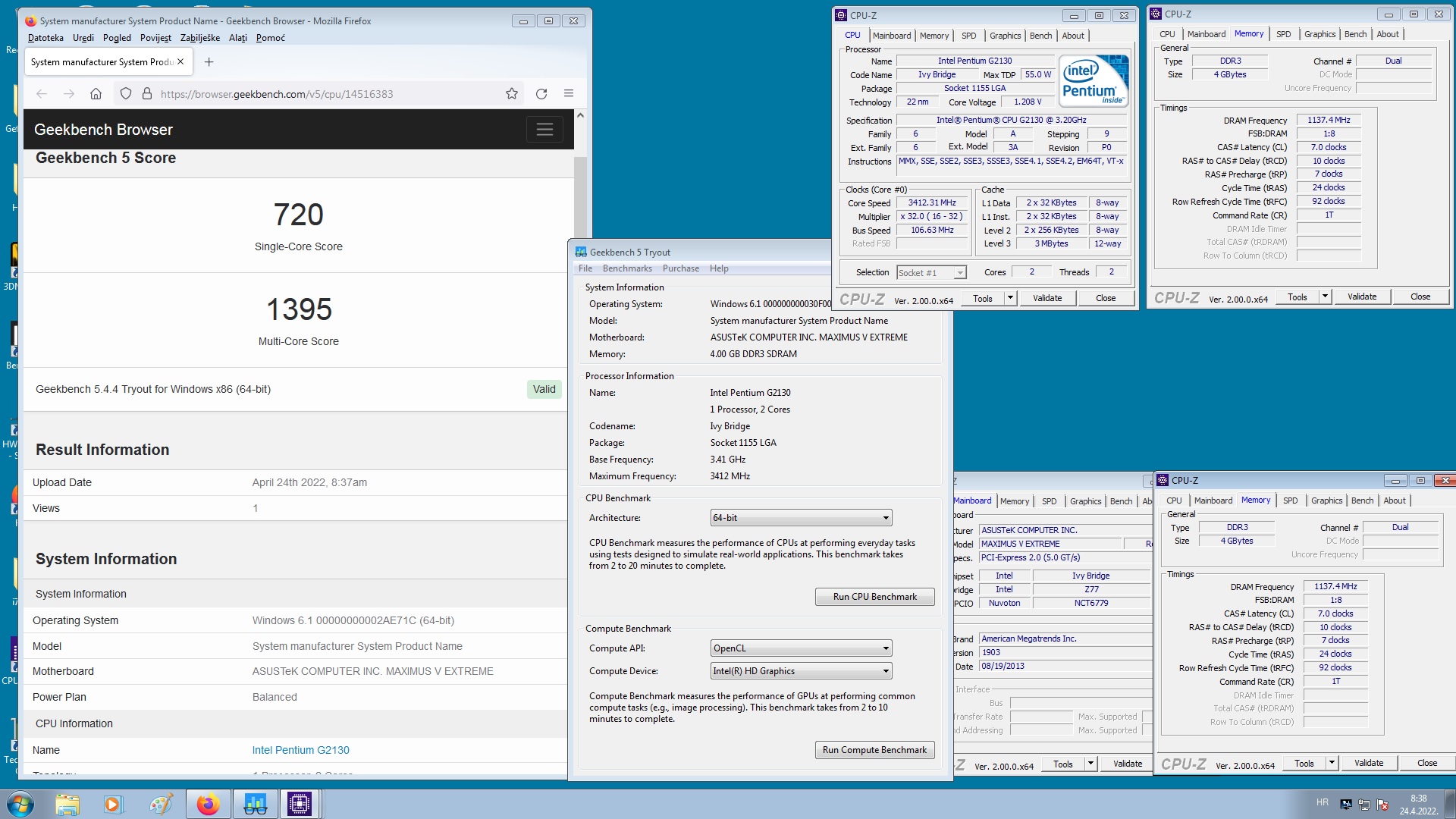1456x819 pixels.
Task: Click Run CPU Benchmark button
Action: (x=874, y=597)
